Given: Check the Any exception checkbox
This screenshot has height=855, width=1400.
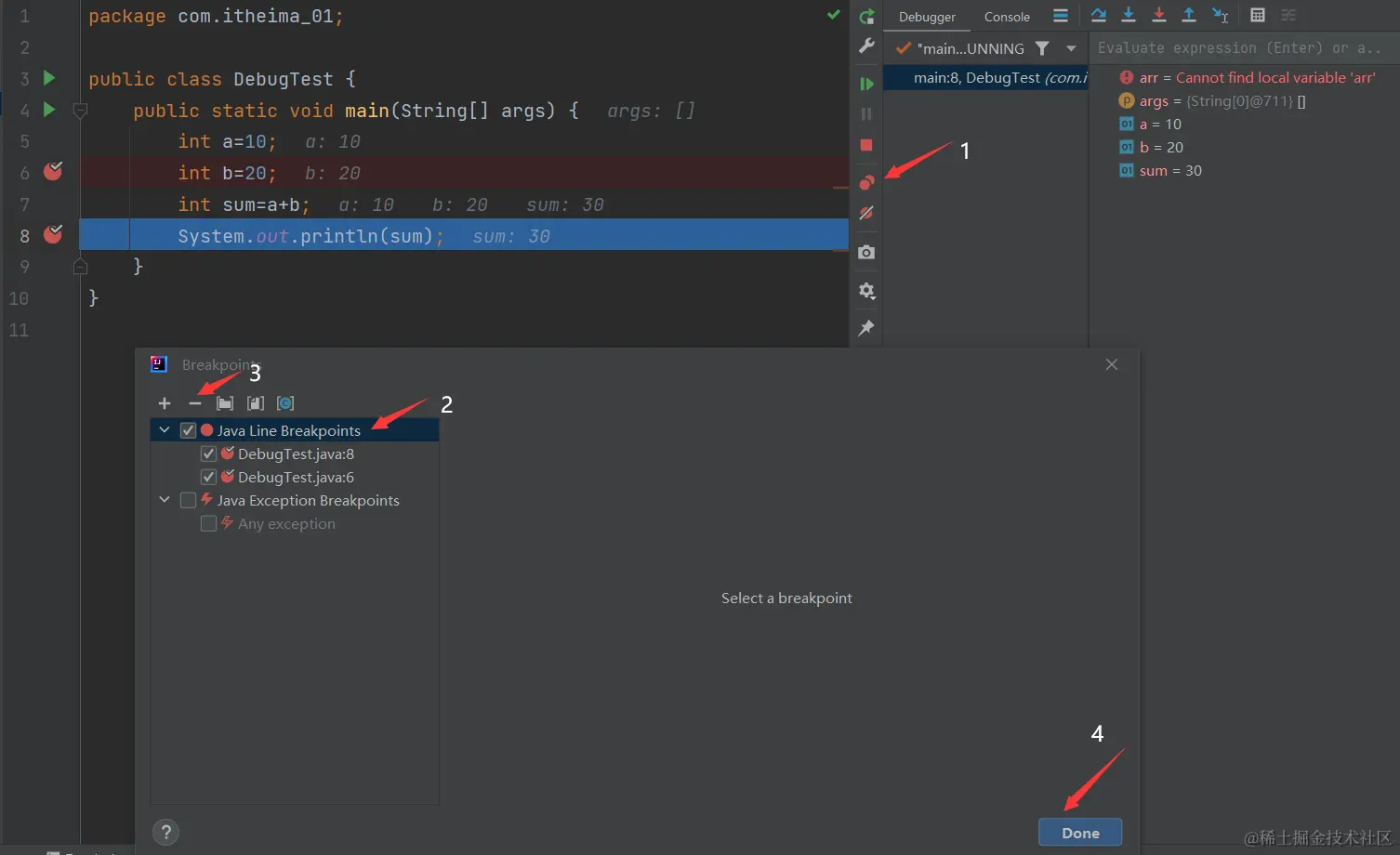Looking at the screenshot, I should pos(208,523).
